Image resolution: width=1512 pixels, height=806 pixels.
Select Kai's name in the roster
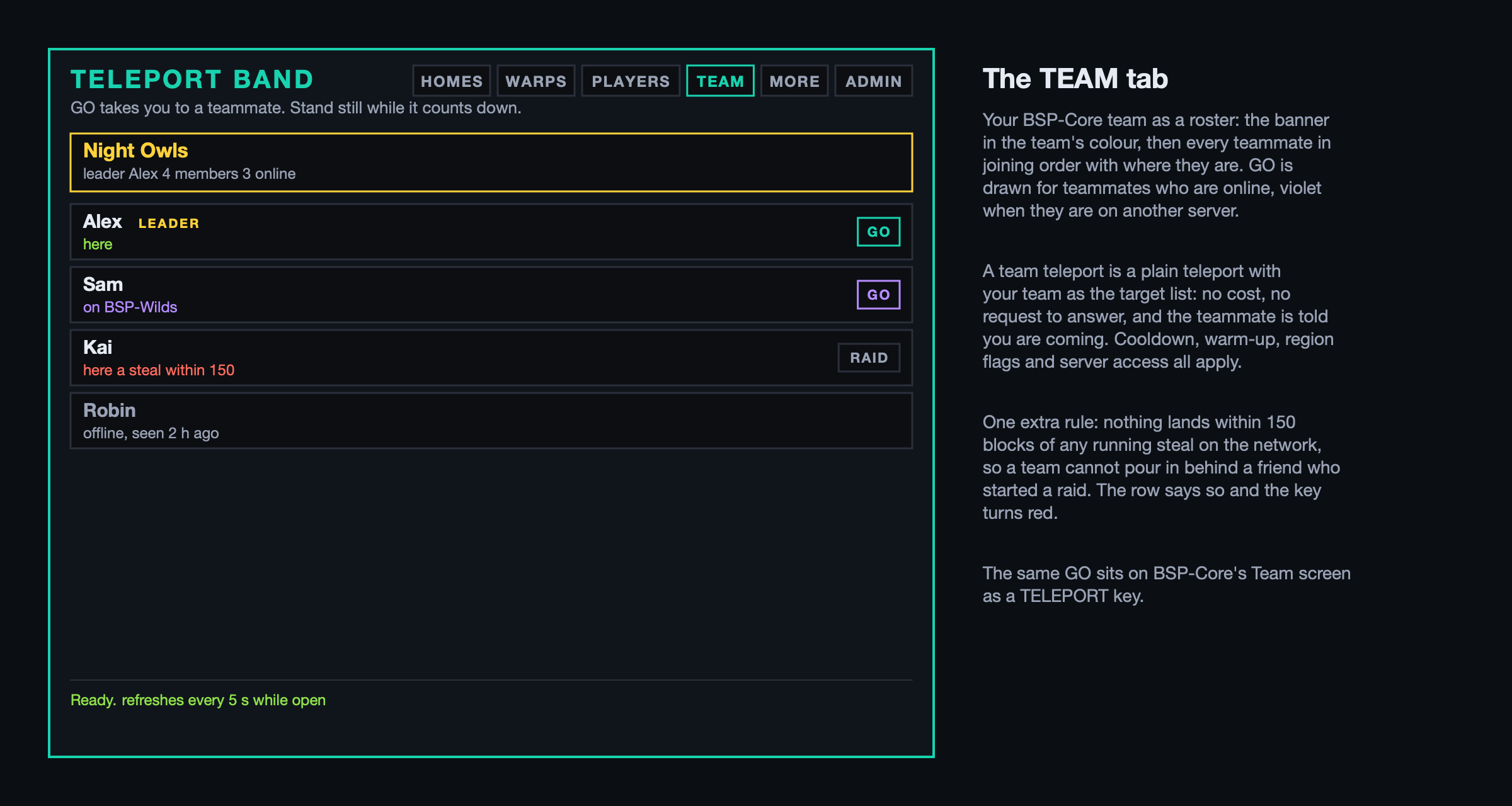(x=98, y=348)
